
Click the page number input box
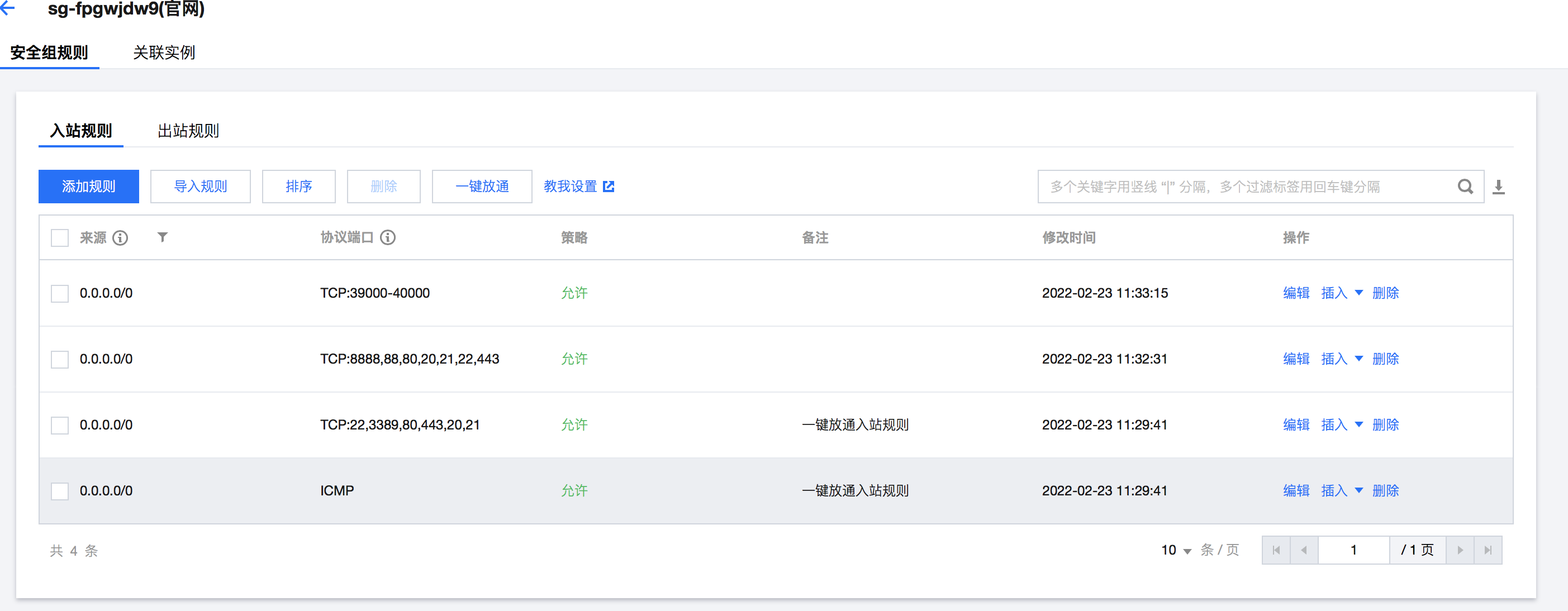[x=1354, y=550]
